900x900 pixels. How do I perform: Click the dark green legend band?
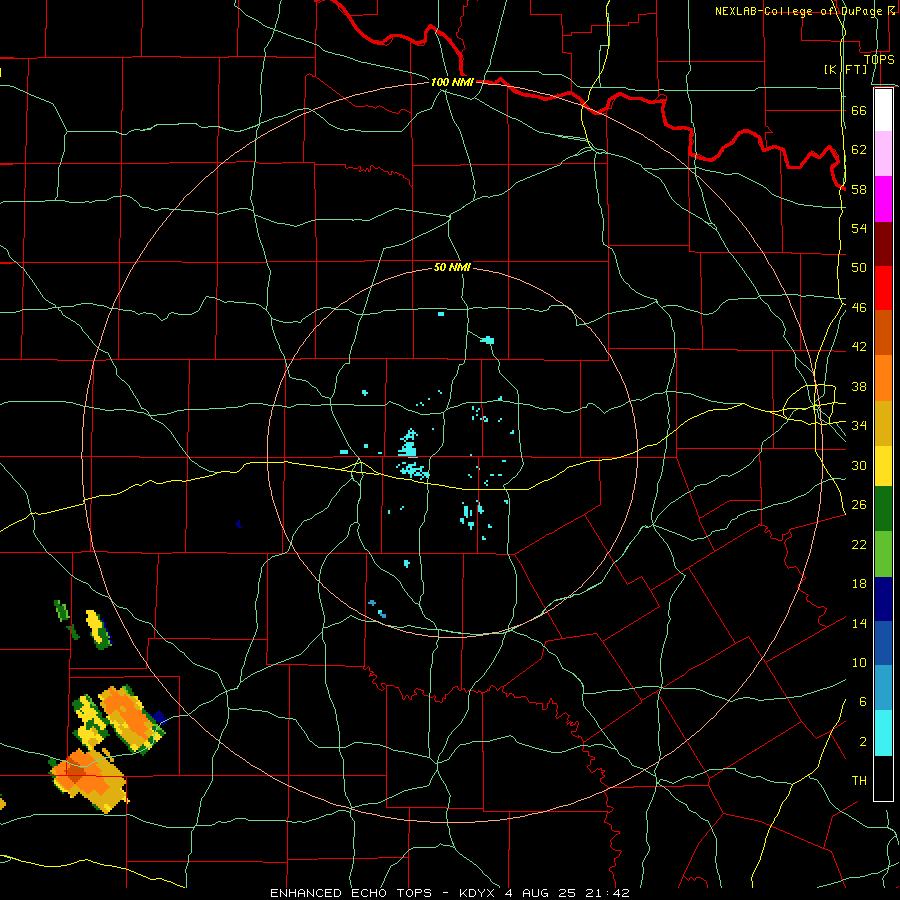coord(883,509)
